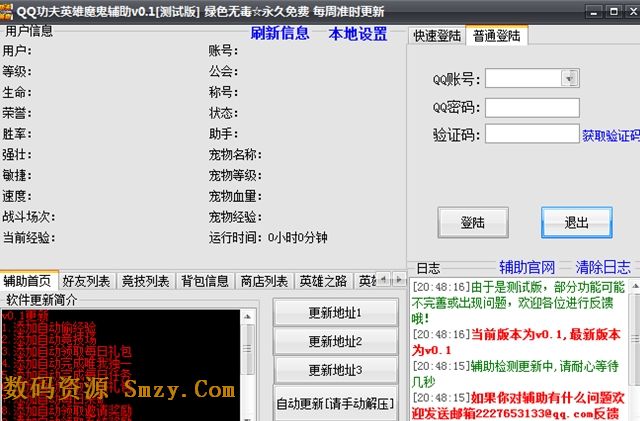Screen dimensions: 640x421
Task: Click 运行时间: 0小时0分钟 text
Action: point(268,237)
